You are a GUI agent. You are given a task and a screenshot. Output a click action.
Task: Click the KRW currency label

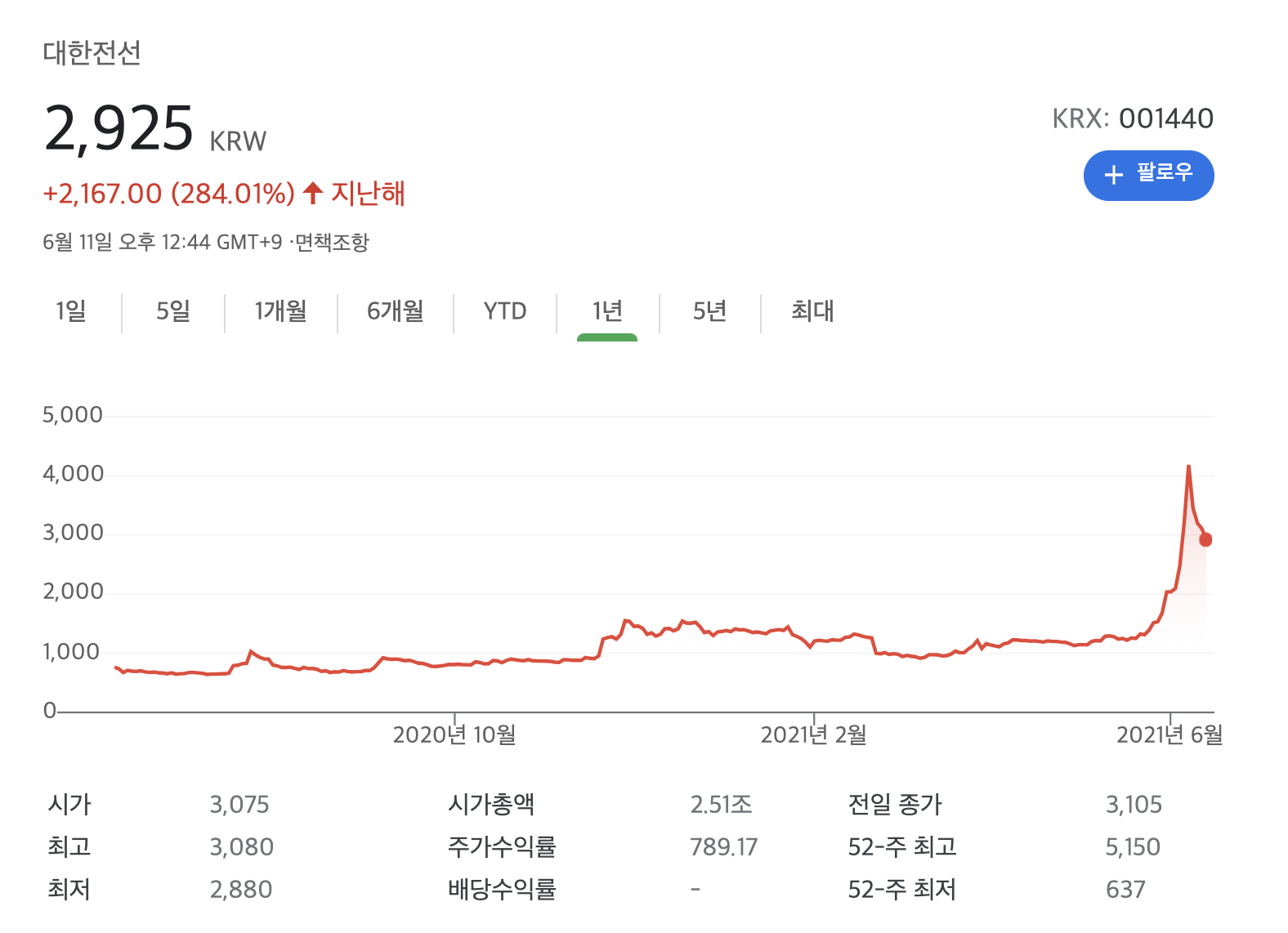pyautogui.click(x=238, y=141)
